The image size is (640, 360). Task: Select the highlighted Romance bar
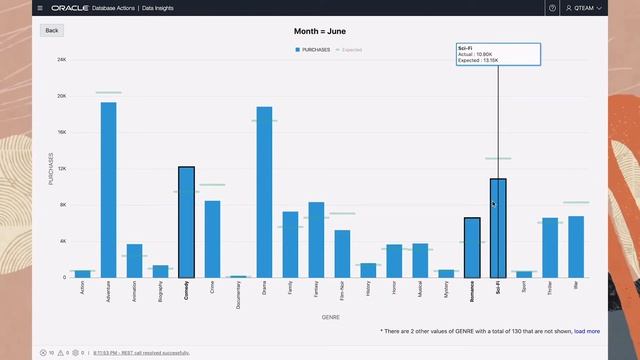pos(472,248)
